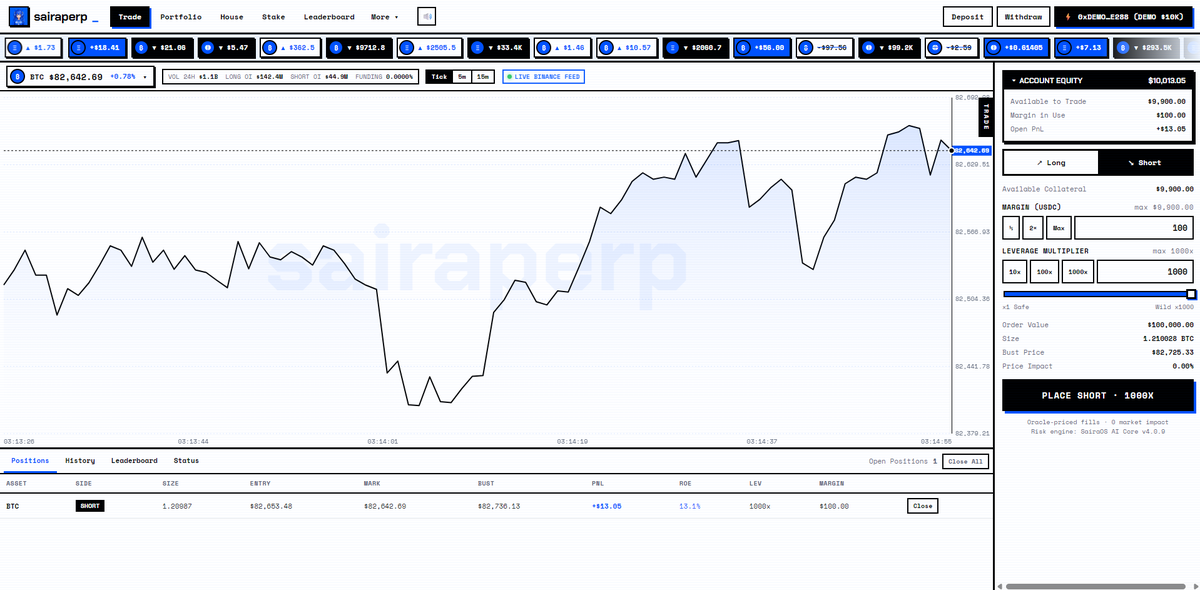Viewport: 1200px width, 590px height.
Task: Open ticker chip showing +$18.41
Action: (x=97, y=47)
